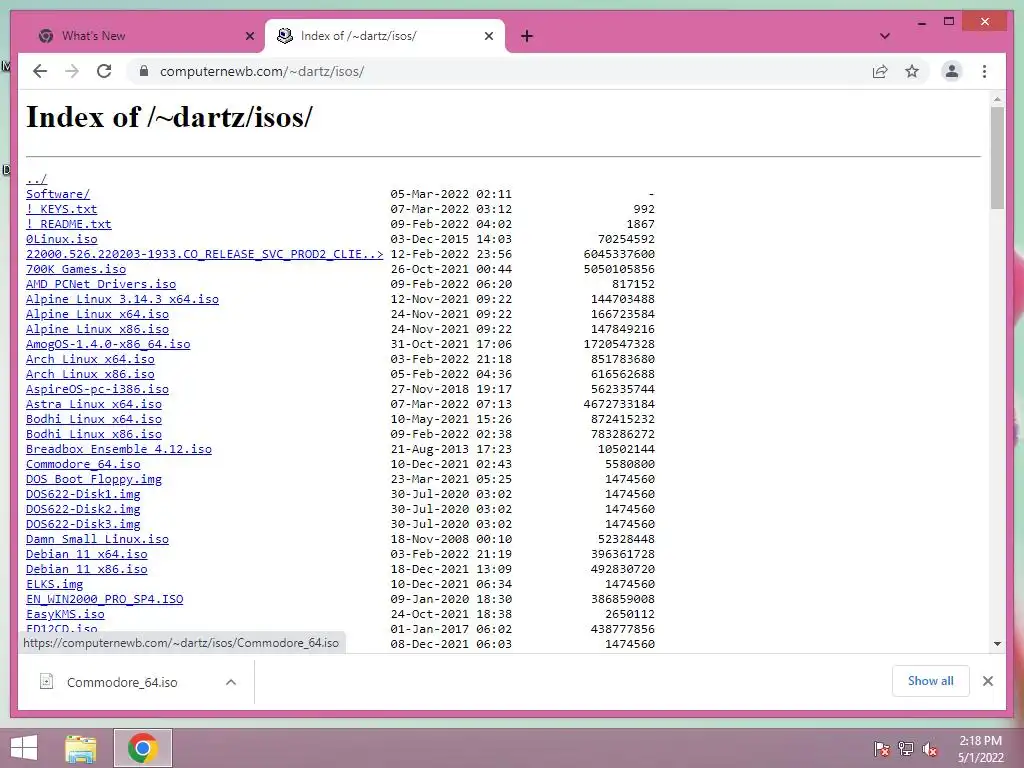Download 0Linux.iso
The width and height of the screenshot is (1024, 768).
[x=61, y=239]
